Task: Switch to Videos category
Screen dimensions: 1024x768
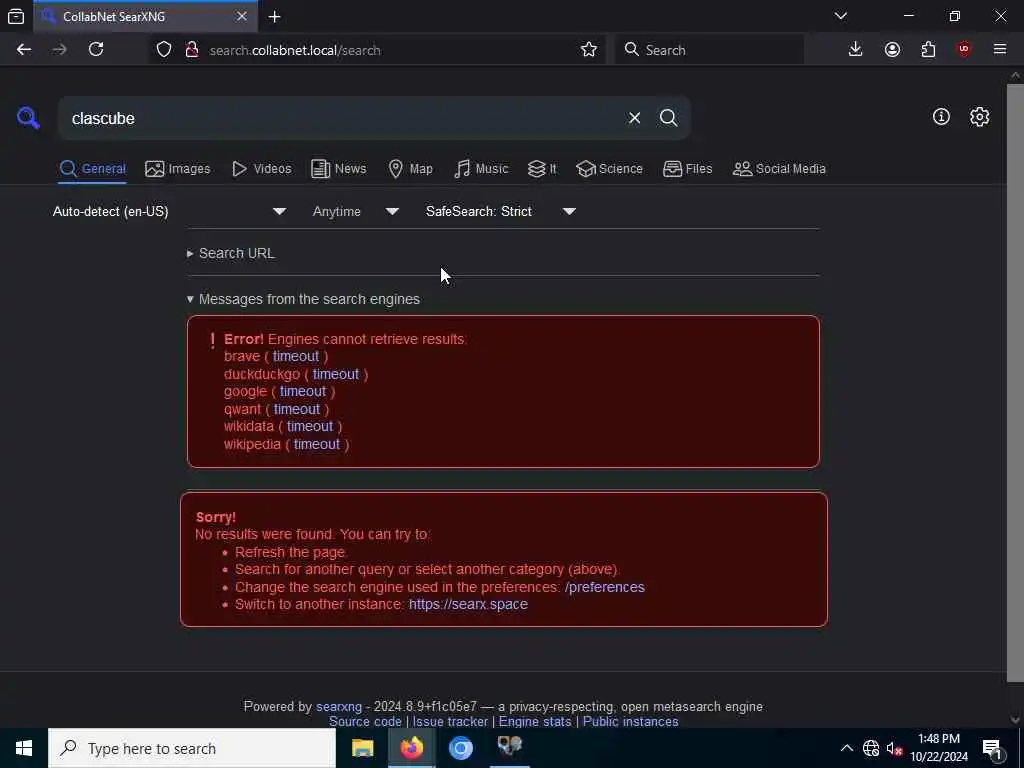Action: click(x=262, y=169)
